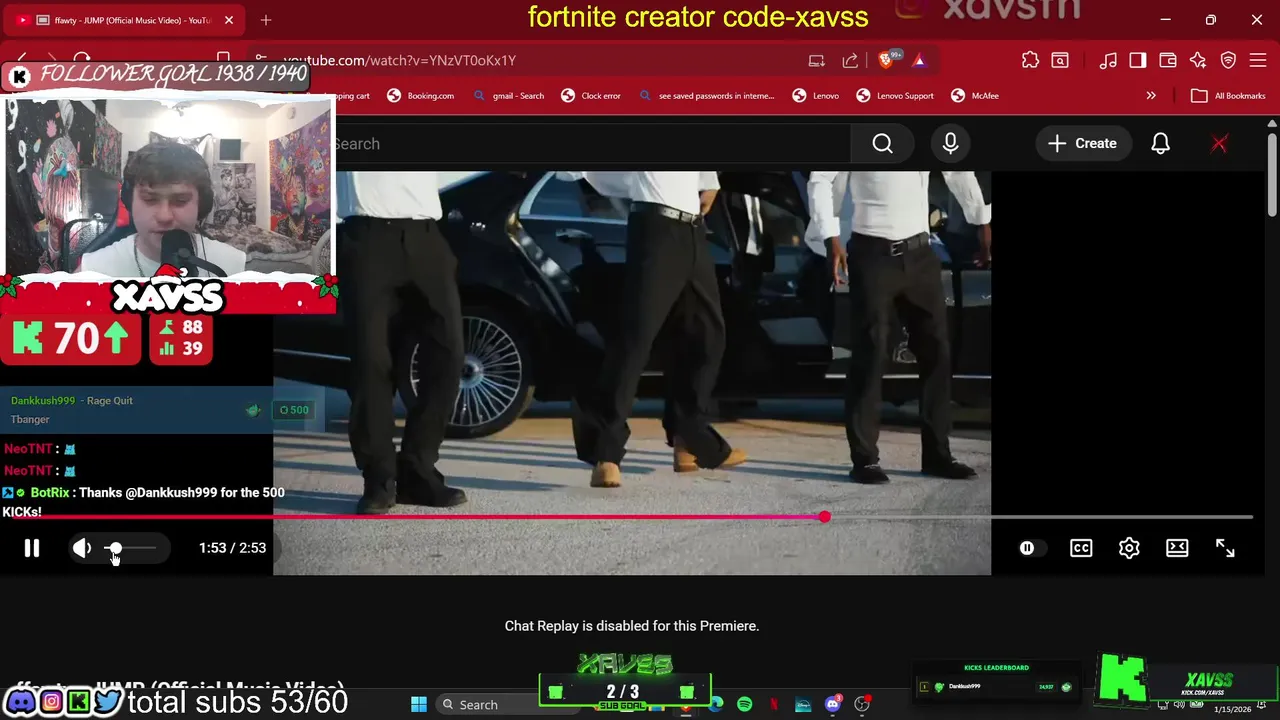Viewport: 1280px width, 720px height.
Task: Expand hidden bookmarks chevron
Action: click(1151, 96)
